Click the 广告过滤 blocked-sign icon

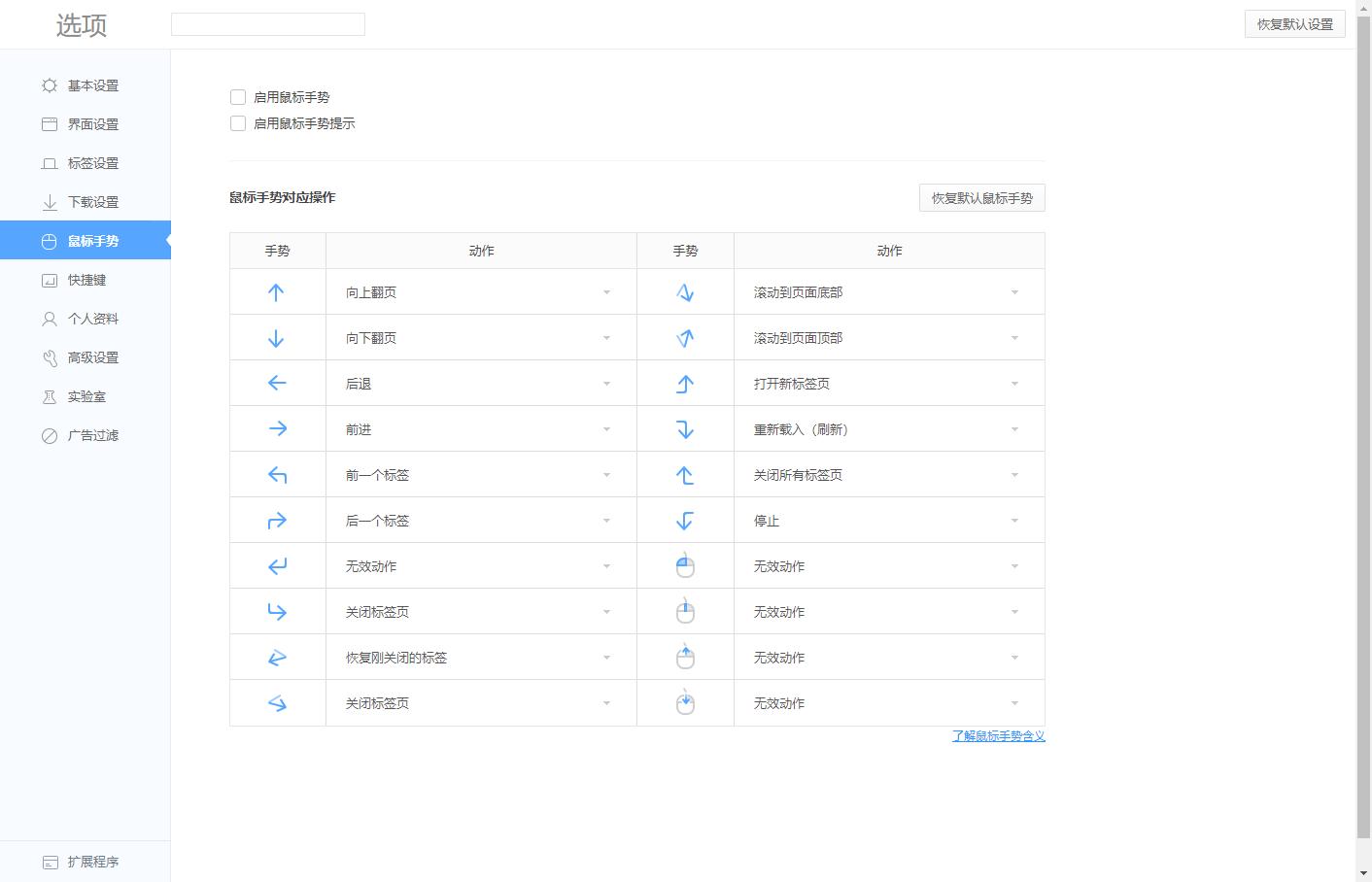pos(50,435)
